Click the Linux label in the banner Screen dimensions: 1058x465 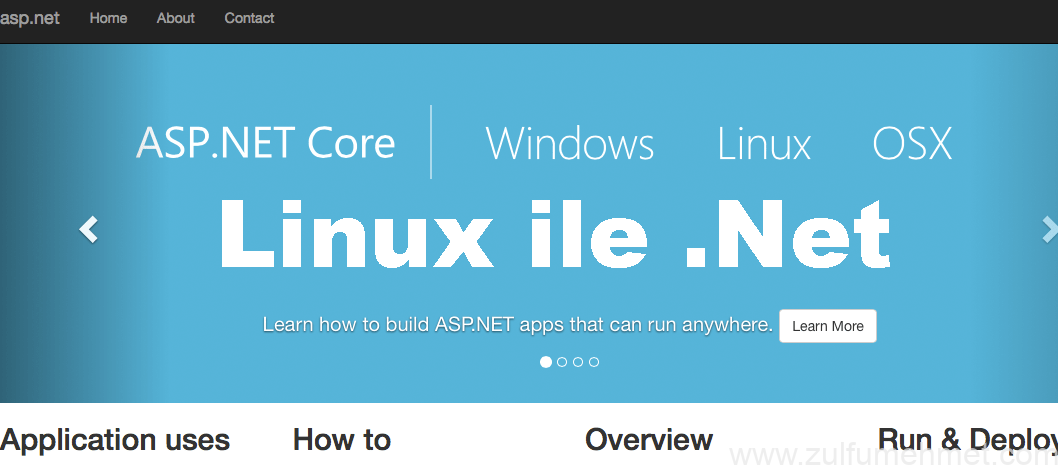(764, 144)
